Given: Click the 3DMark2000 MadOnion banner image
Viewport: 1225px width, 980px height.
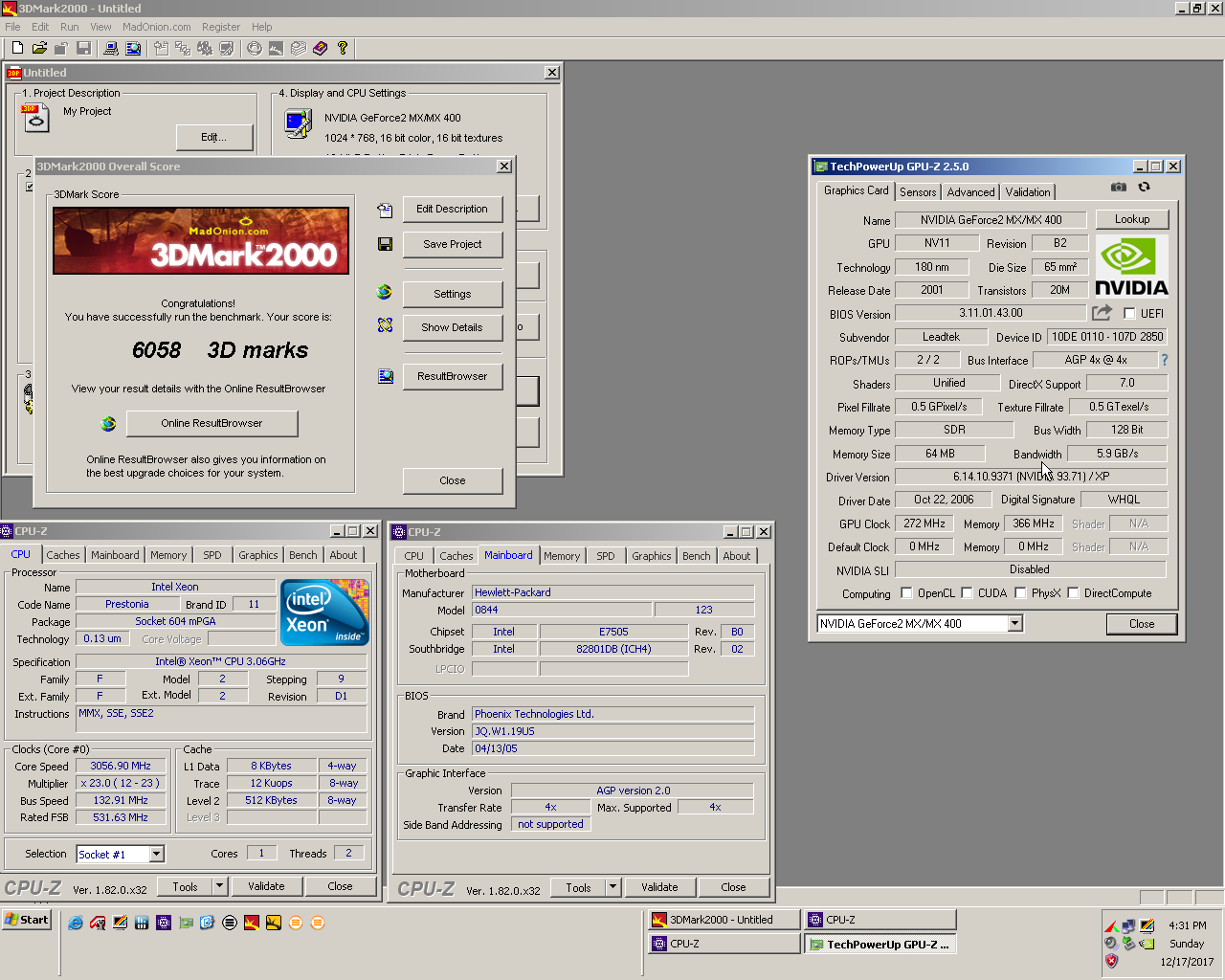Looking at the screenshot, I should tap(201, 240).
